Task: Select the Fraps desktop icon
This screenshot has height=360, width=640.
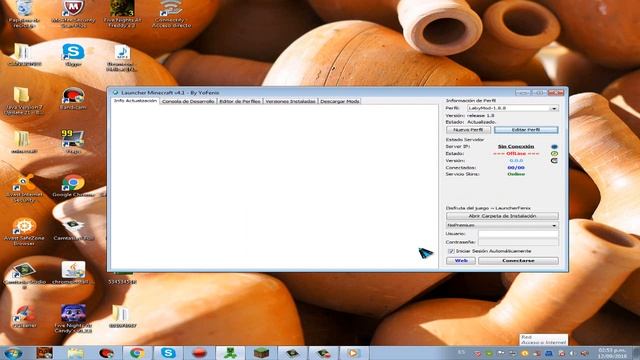Action: [73, 142]
